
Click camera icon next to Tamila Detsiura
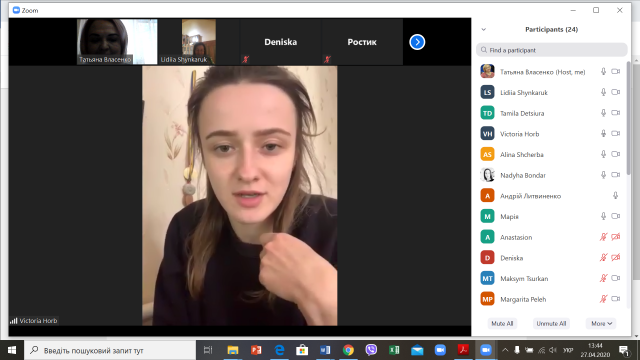click(x=616, y=113)
